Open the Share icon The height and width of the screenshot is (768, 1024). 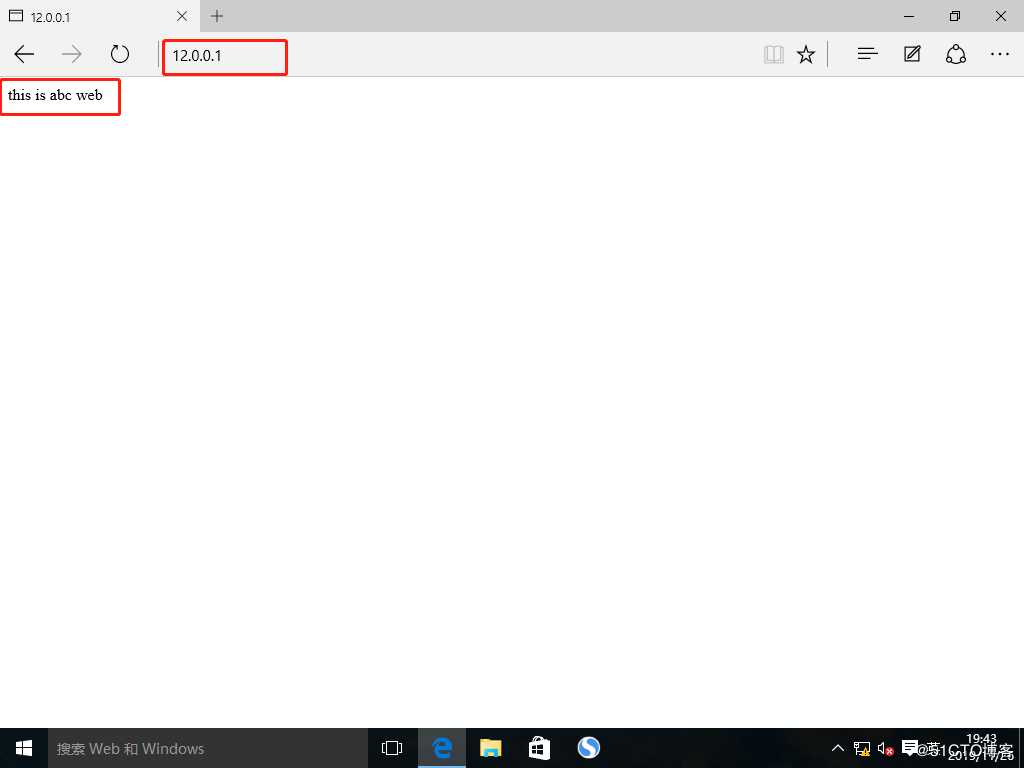pyautogui.click(x=956, y=54)
